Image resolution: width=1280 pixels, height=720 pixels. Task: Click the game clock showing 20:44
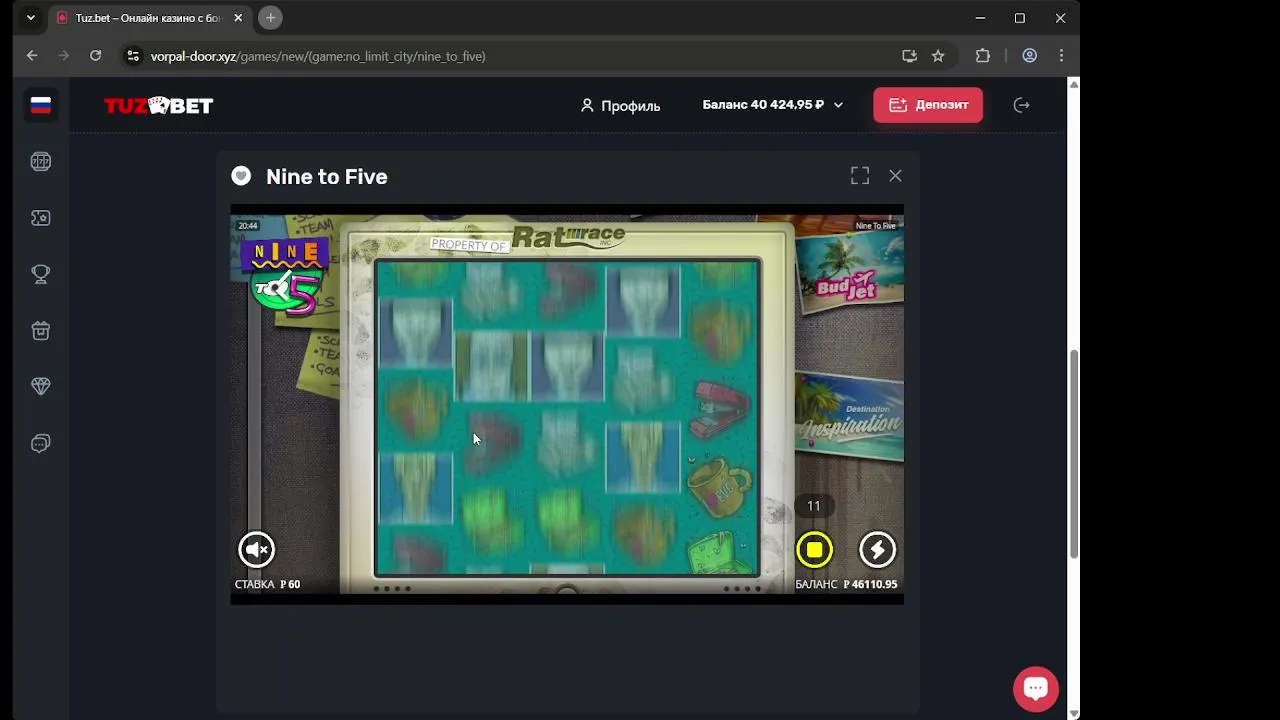[x=248, y=226]
